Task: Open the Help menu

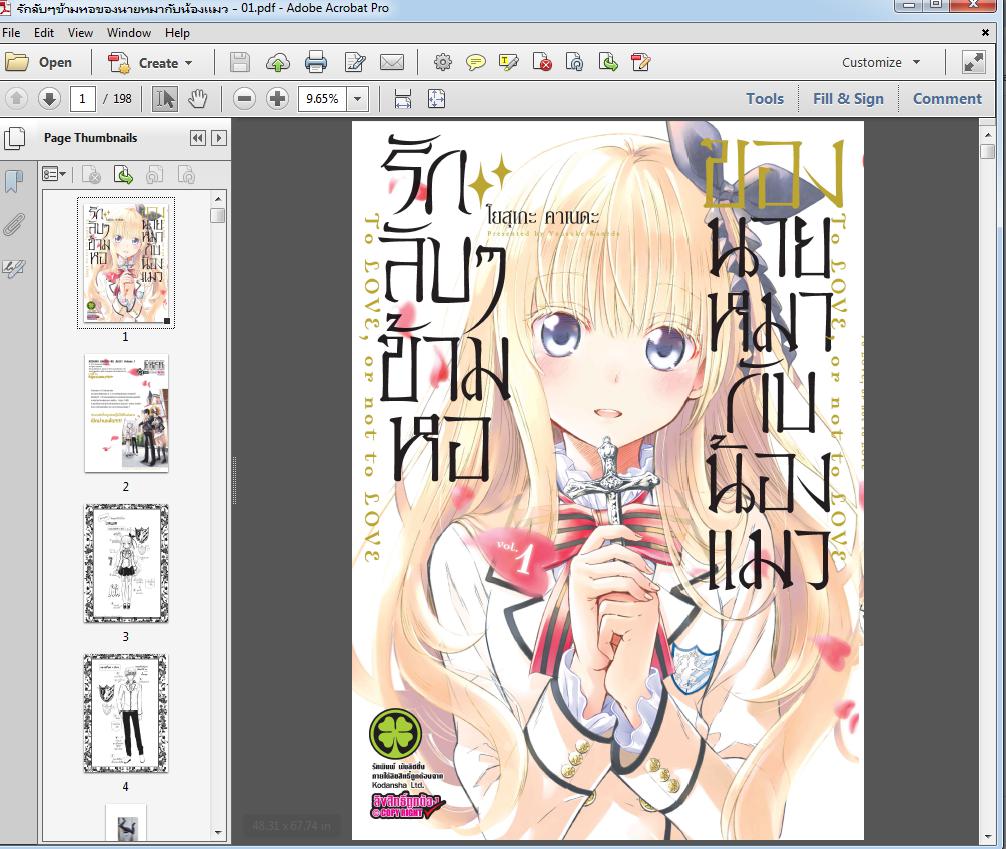Action: click(177, 33)
